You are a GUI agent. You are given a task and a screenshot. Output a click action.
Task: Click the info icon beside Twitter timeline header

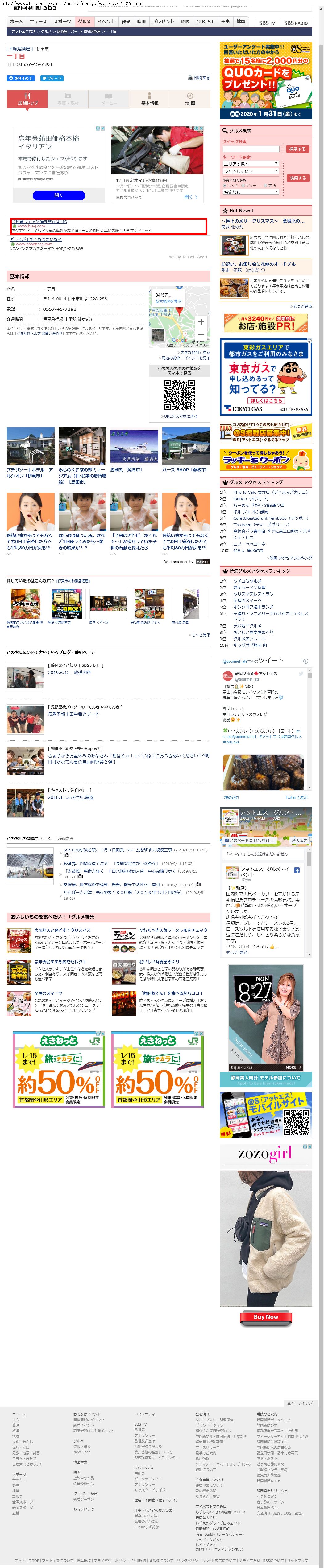(305, 661)
